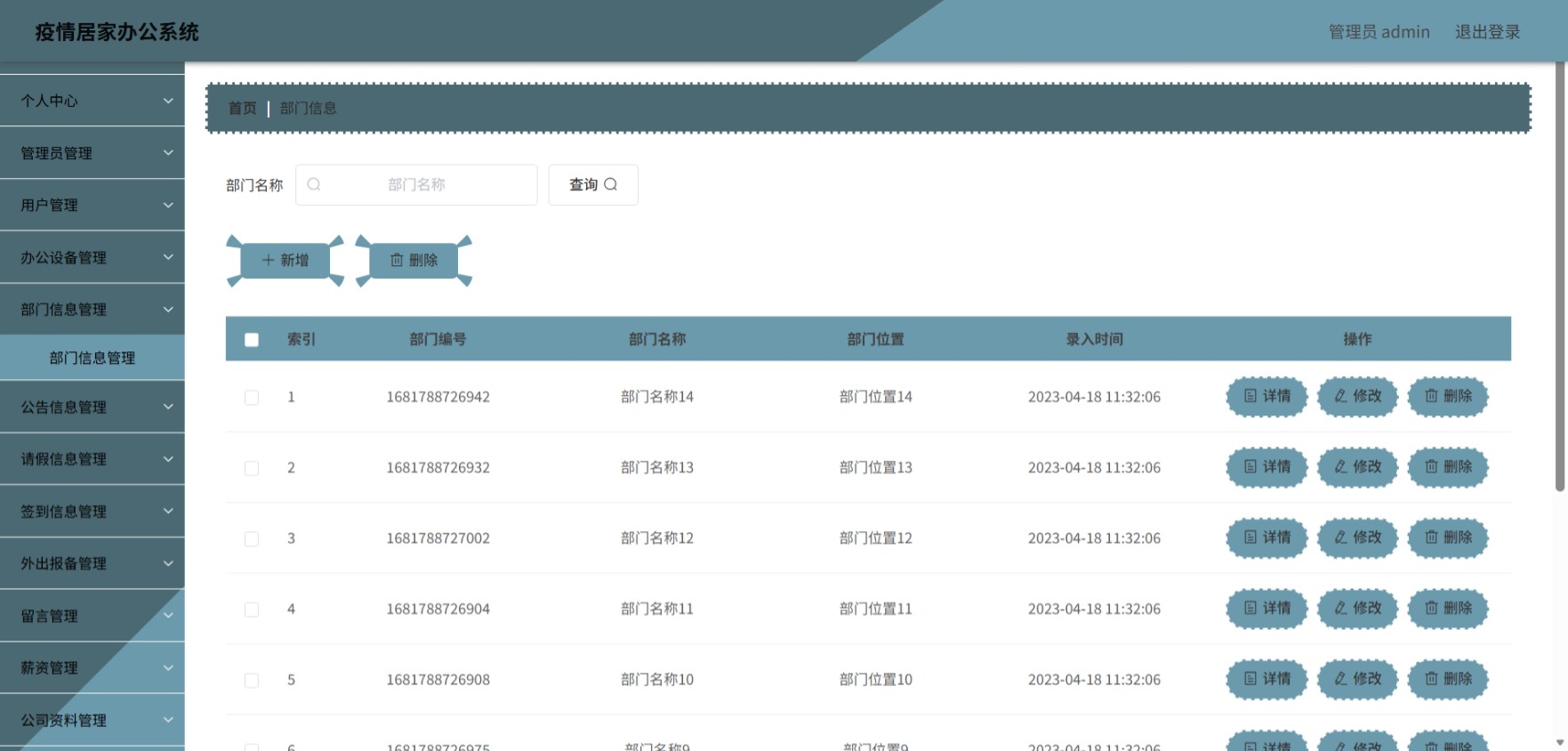The height and width of the screenshot is (751, 1568).
Task: Click the 部门信息 breadcrumb text
Action: point(308,109)
